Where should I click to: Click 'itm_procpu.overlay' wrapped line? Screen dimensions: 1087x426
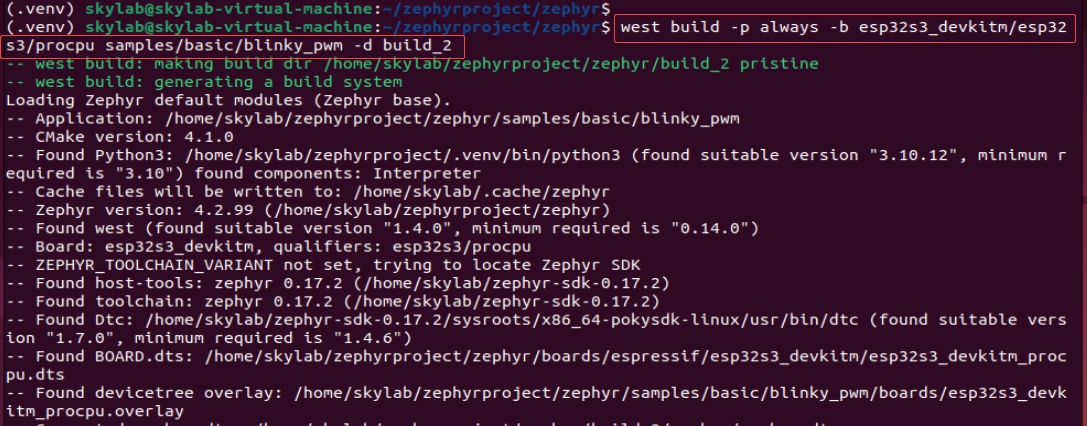(94, 411)
